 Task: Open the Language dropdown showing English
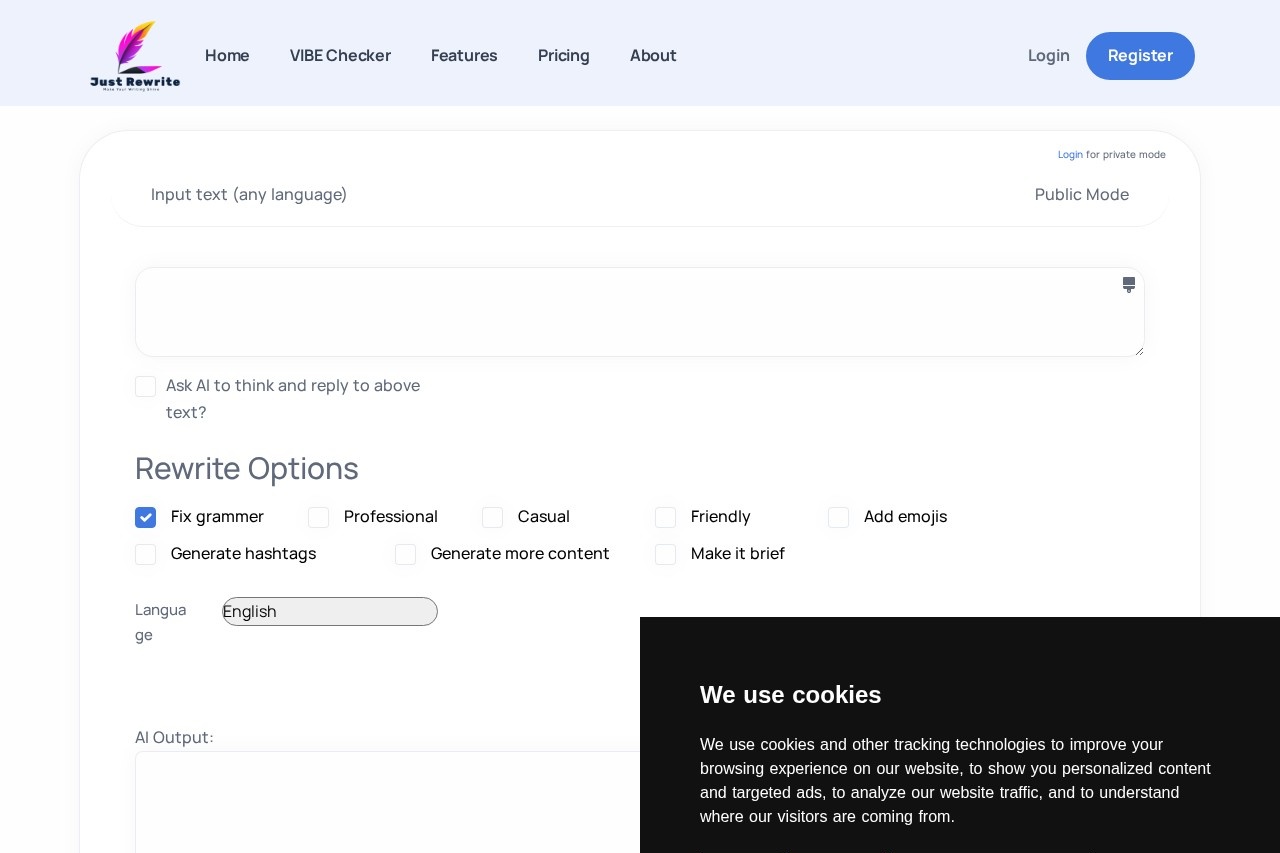pyautogui.click(x=330, y=612)
